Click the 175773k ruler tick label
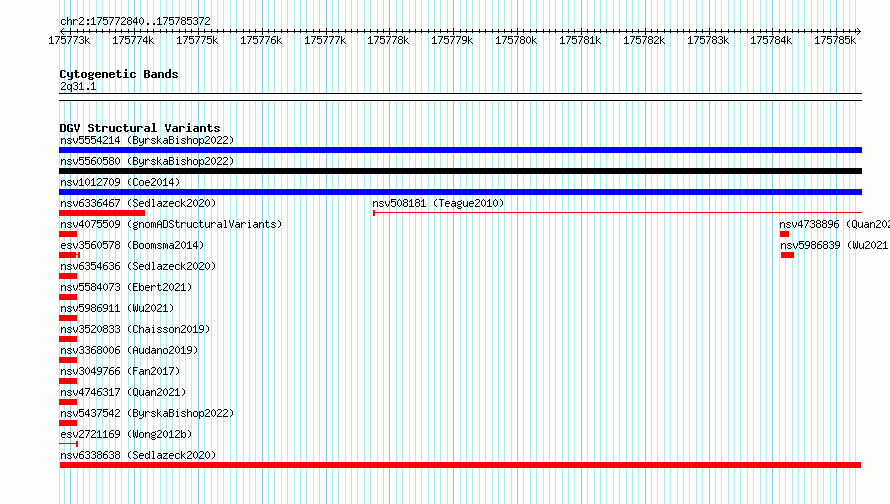 point(69,40)
